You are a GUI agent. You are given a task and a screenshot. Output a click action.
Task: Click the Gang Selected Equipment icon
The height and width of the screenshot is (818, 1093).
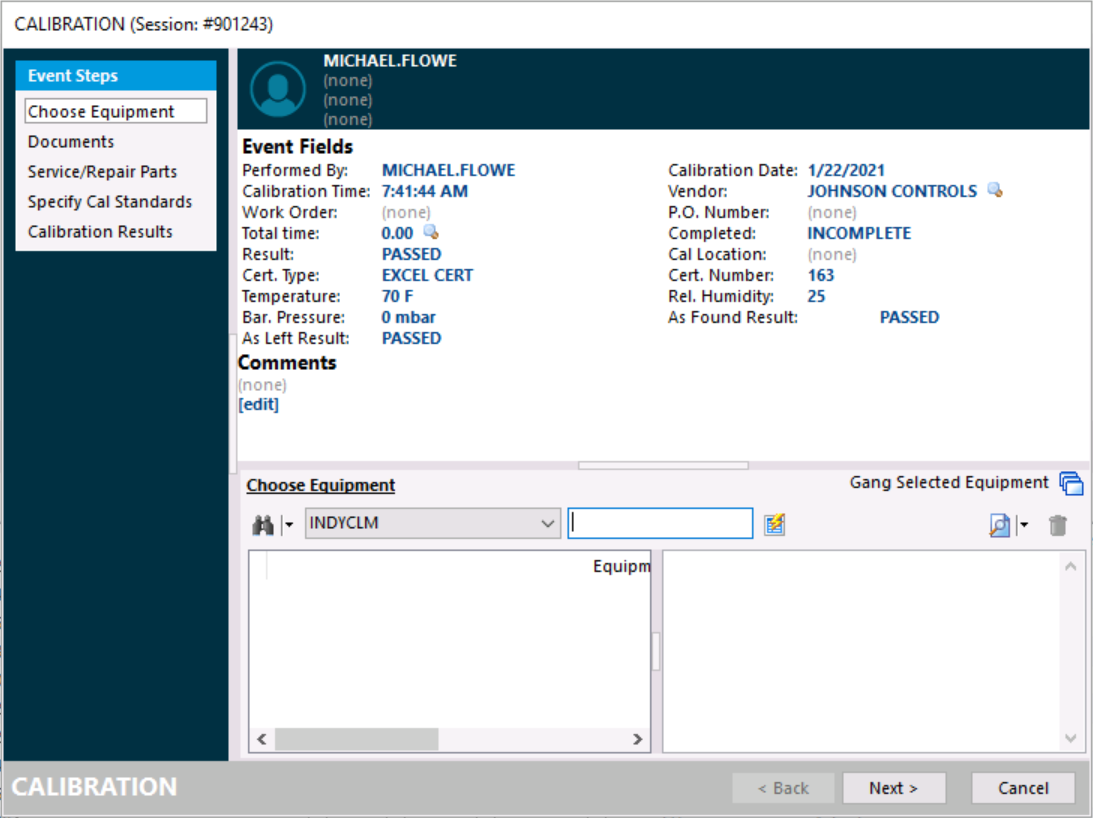click(1071, 484)
